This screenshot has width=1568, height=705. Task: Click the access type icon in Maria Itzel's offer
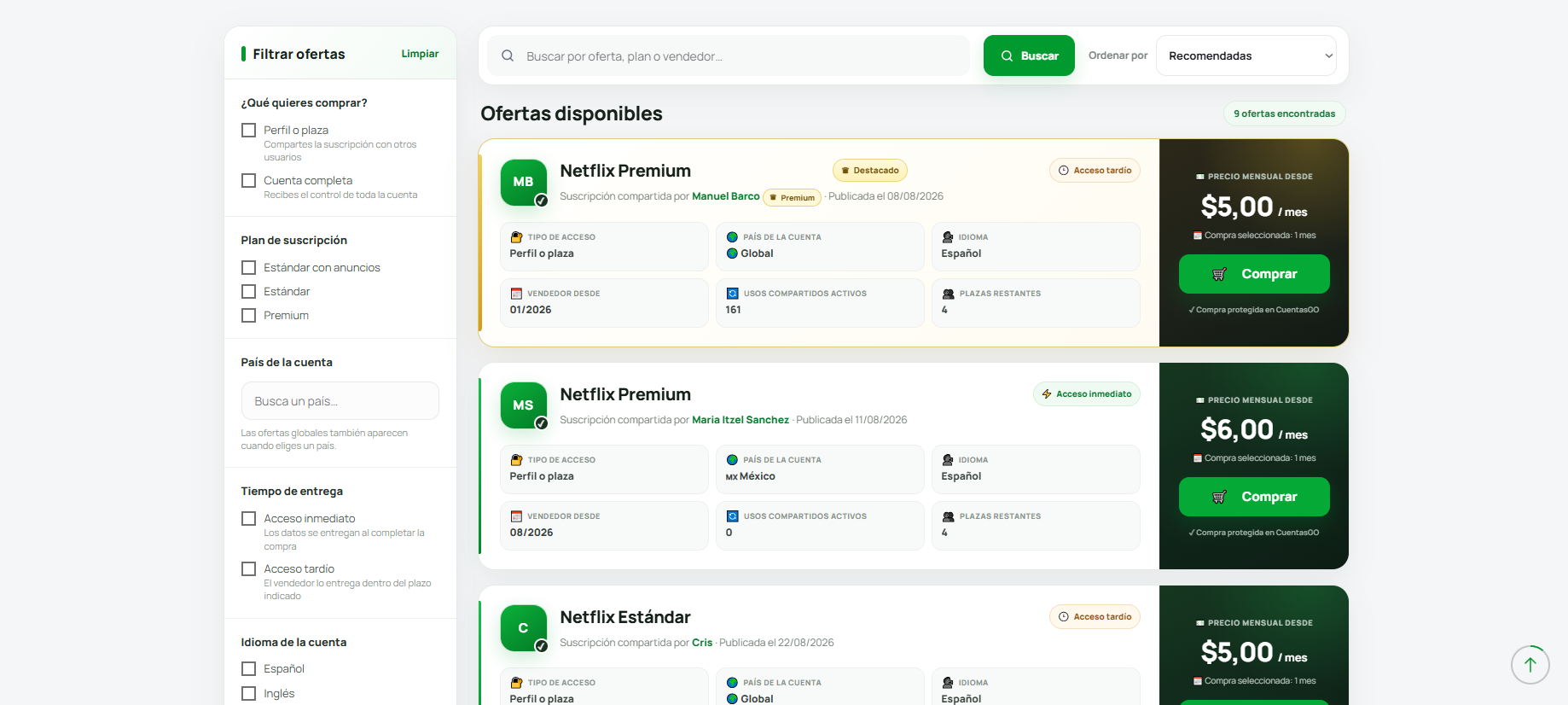pos(516,460)
